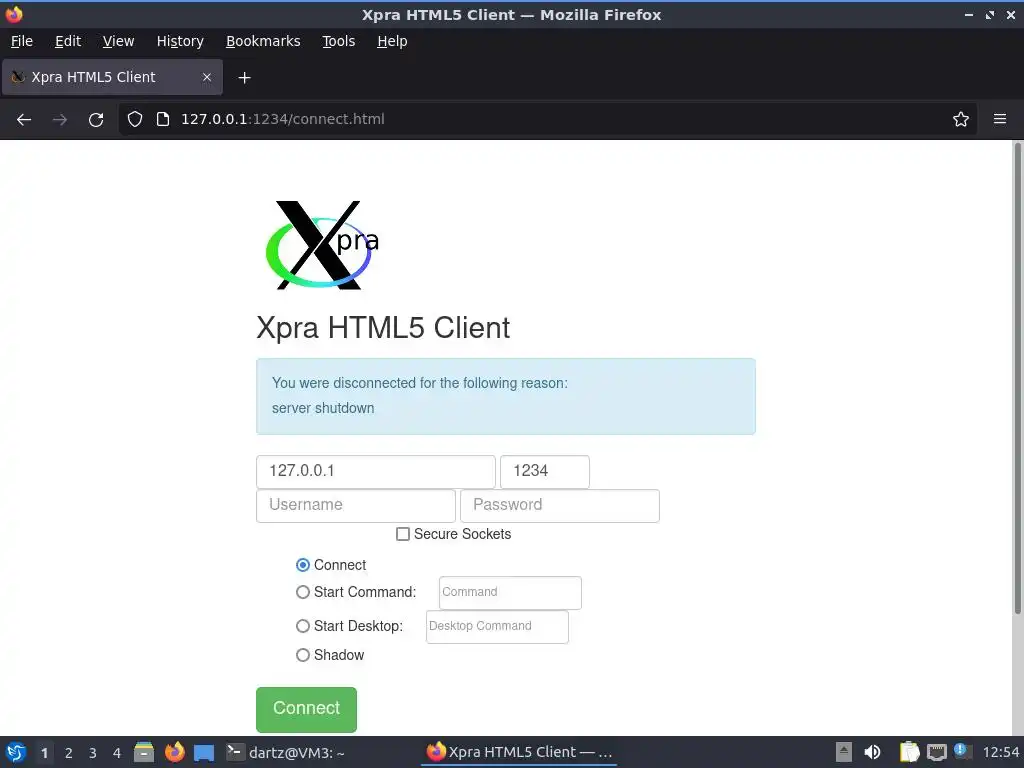Open the Edit menu

[x=68, y=41]
